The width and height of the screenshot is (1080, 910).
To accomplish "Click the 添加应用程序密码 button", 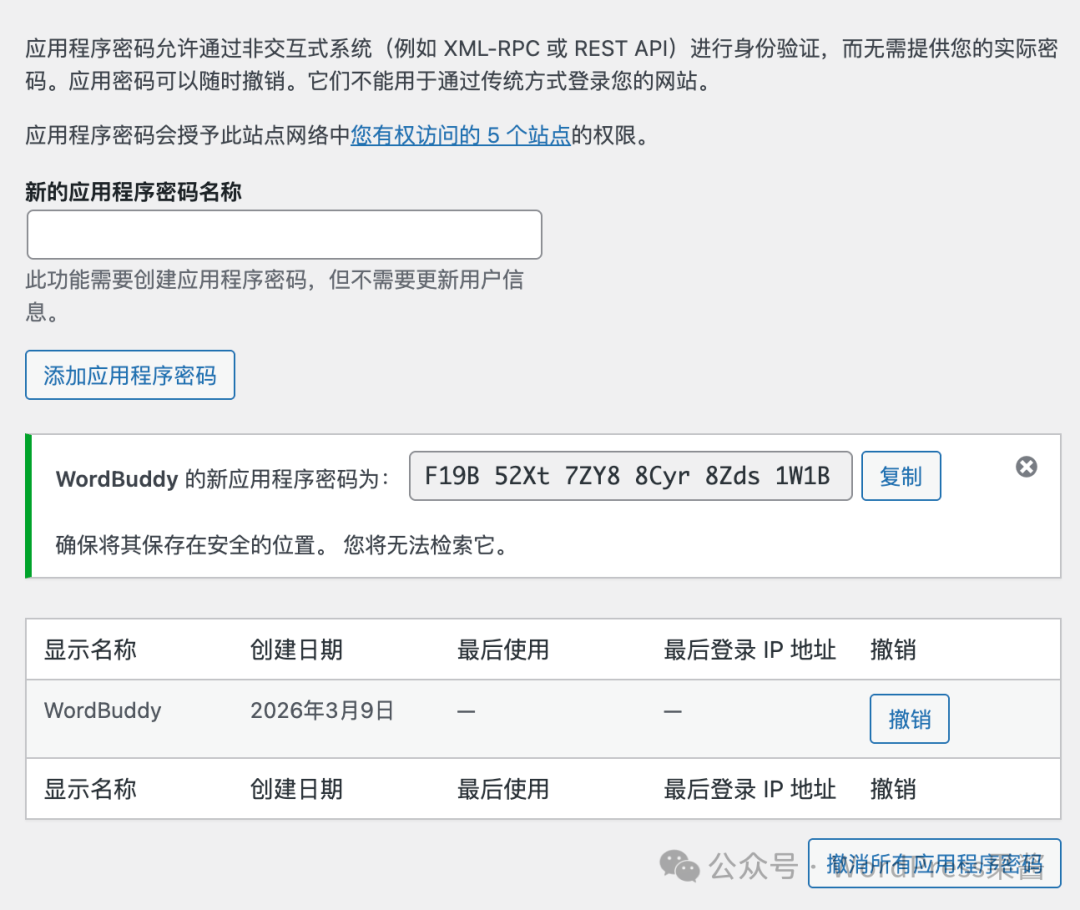I will (x=129, y=374).
